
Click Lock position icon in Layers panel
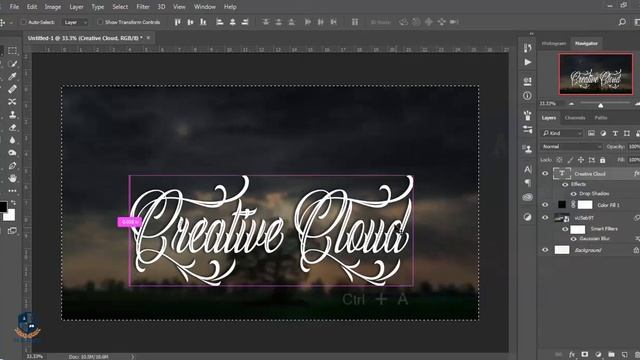(581, 160)
